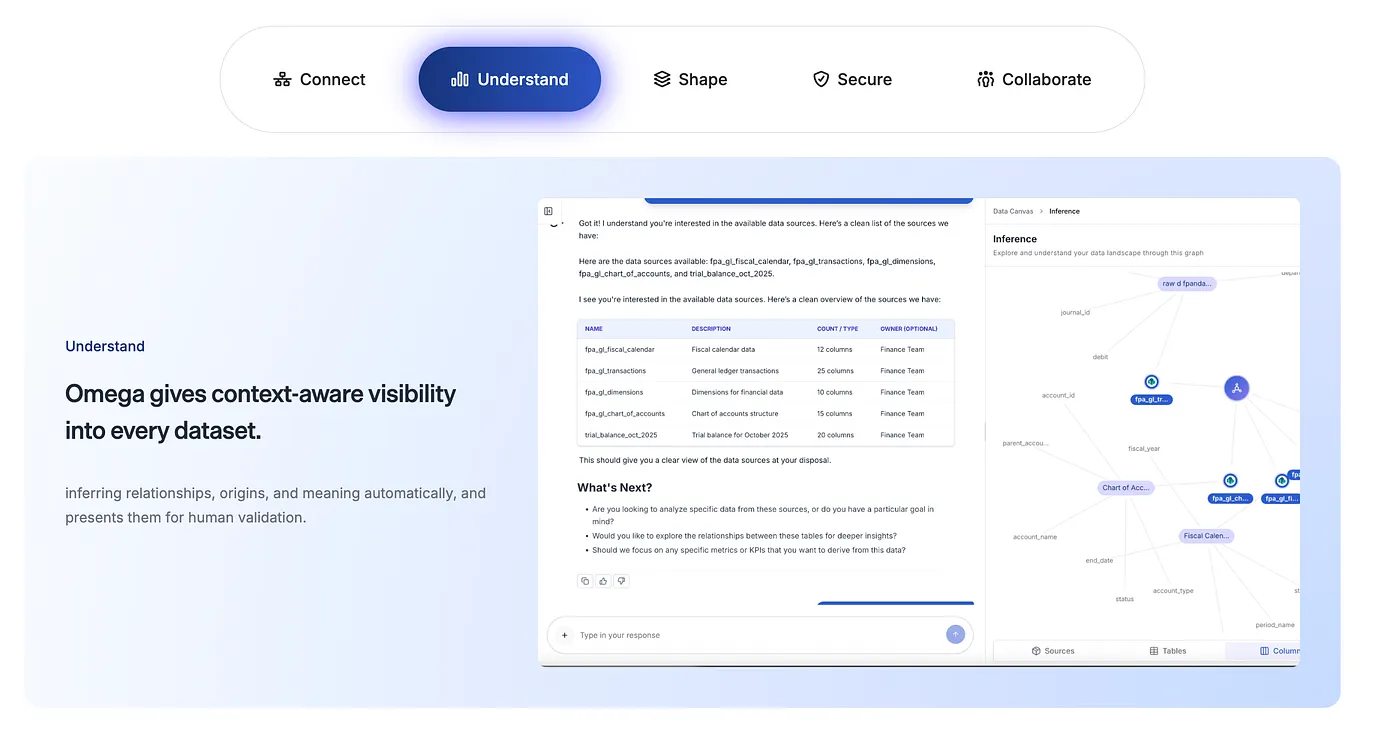Click Trial balance for October 2025 cell
Image resolution: width=1400 pixels, height=741 pixels.
click(x=740, y=435)
